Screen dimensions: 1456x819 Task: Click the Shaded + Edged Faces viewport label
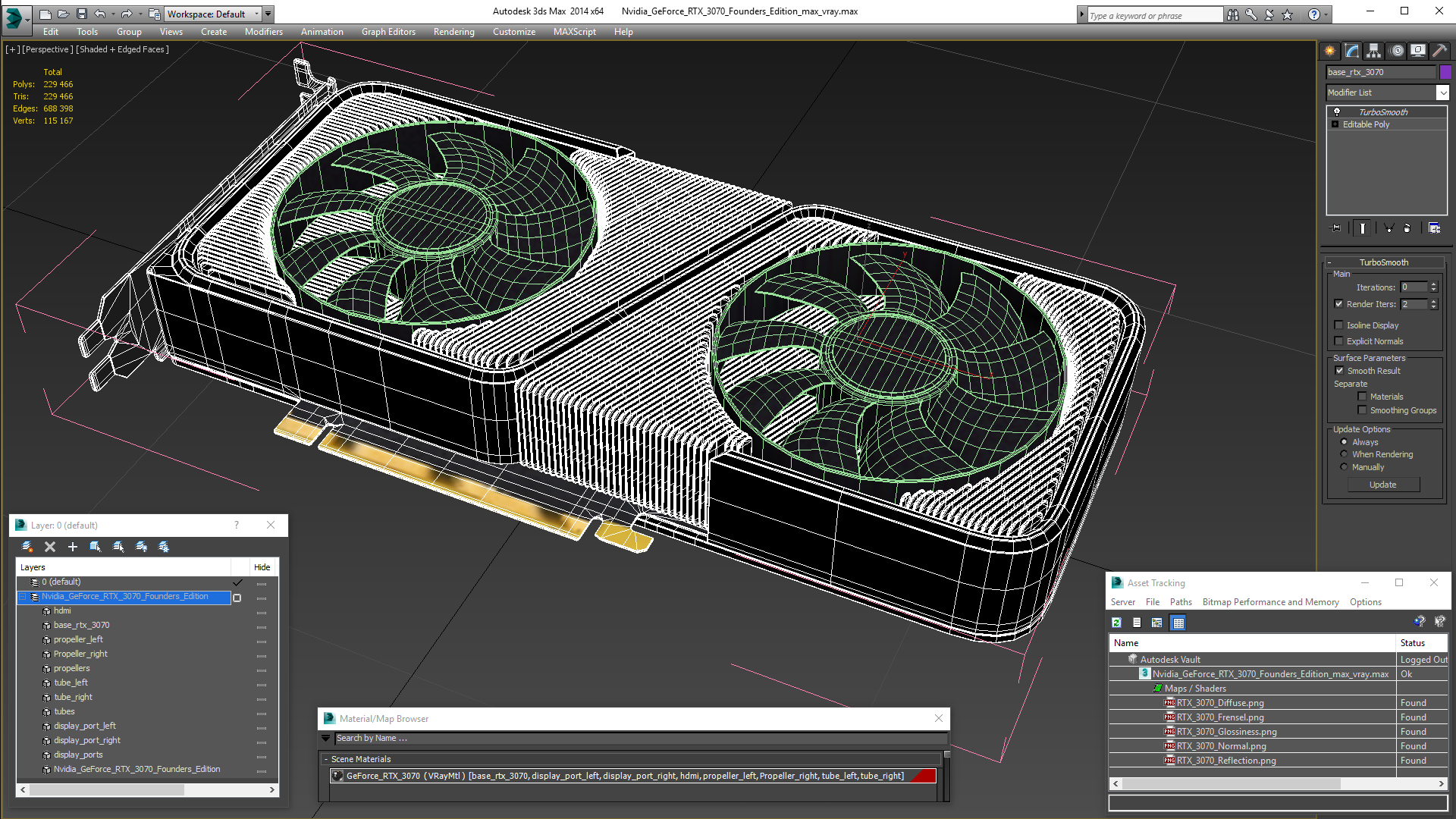pyautogui.click(x=123, y=49)
